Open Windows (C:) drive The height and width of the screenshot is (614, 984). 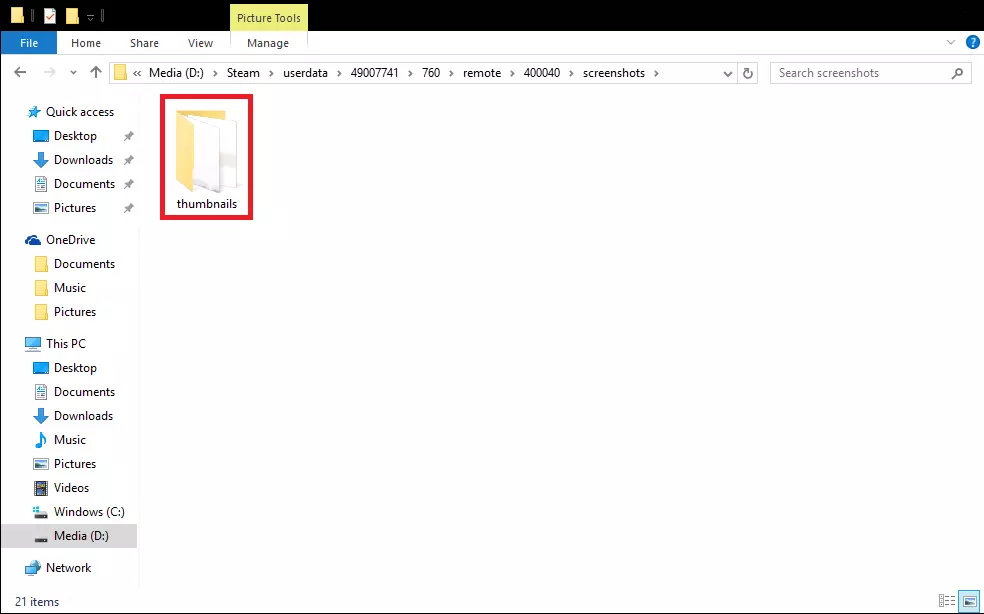click(89, 511)
